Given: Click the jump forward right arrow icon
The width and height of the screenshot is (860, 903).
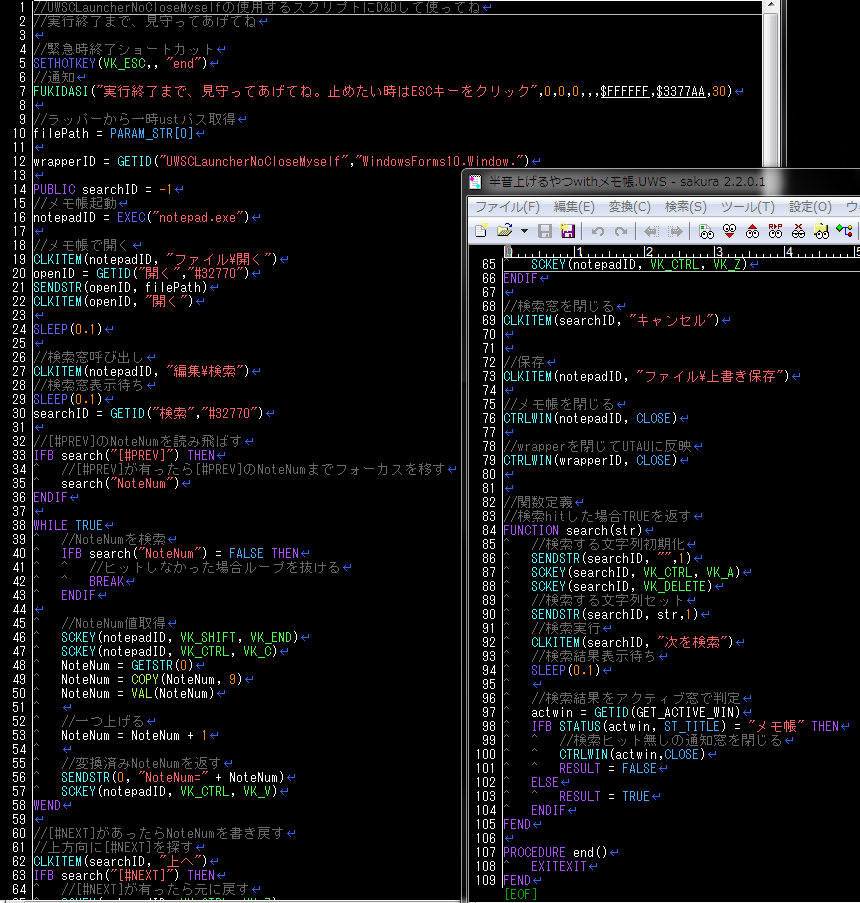Looking at the screenshot, I should pos(675,232).
